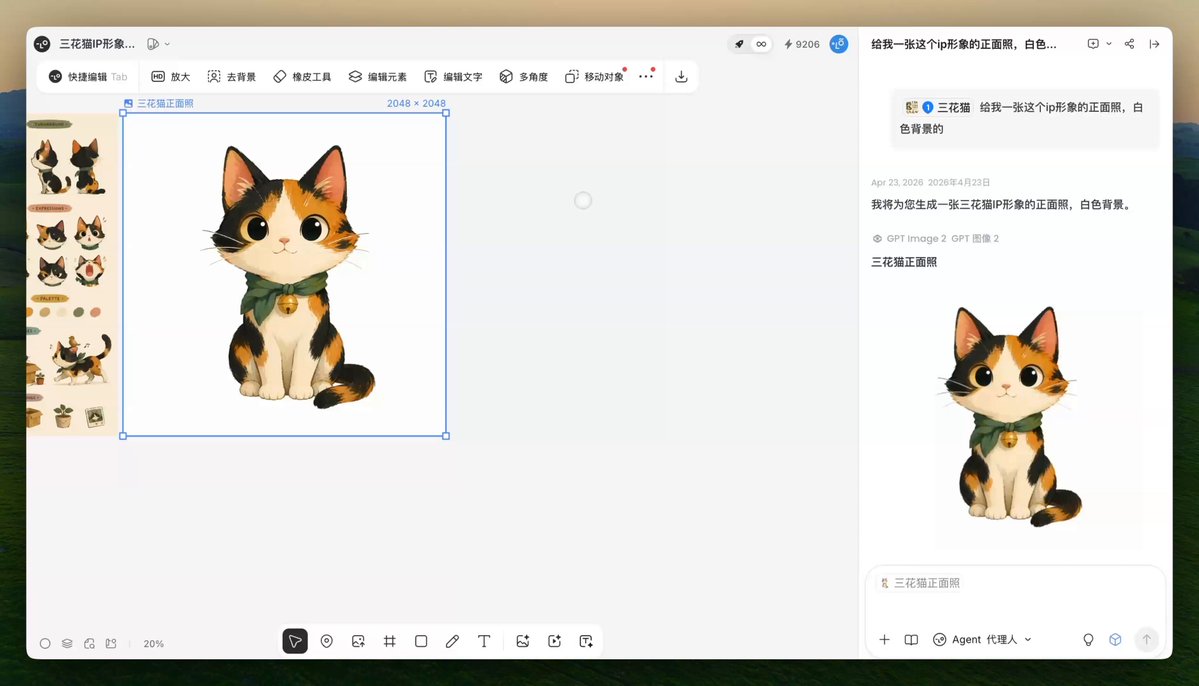Click the send arrow button
Image resolution: width=1199 pixels, height=686 pixels.
(1146, 639)
